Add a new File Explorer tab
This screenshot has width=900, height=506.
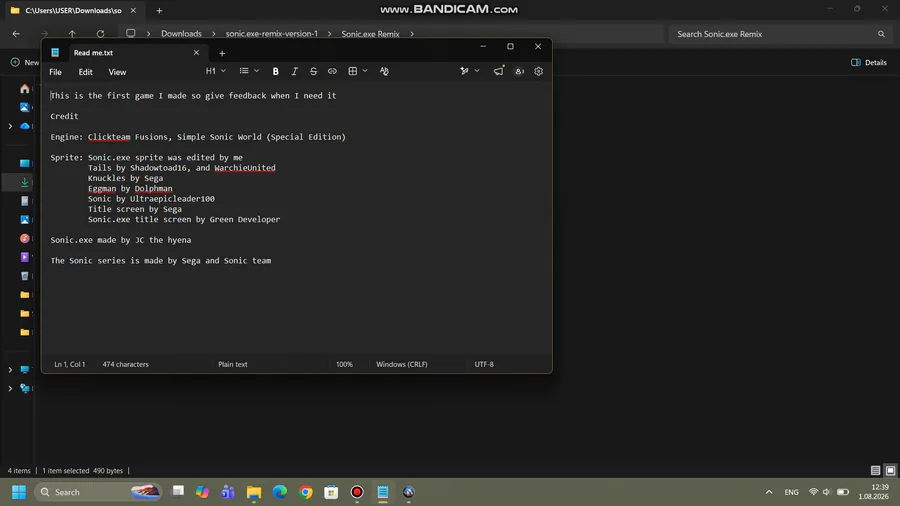click(160, 10)
